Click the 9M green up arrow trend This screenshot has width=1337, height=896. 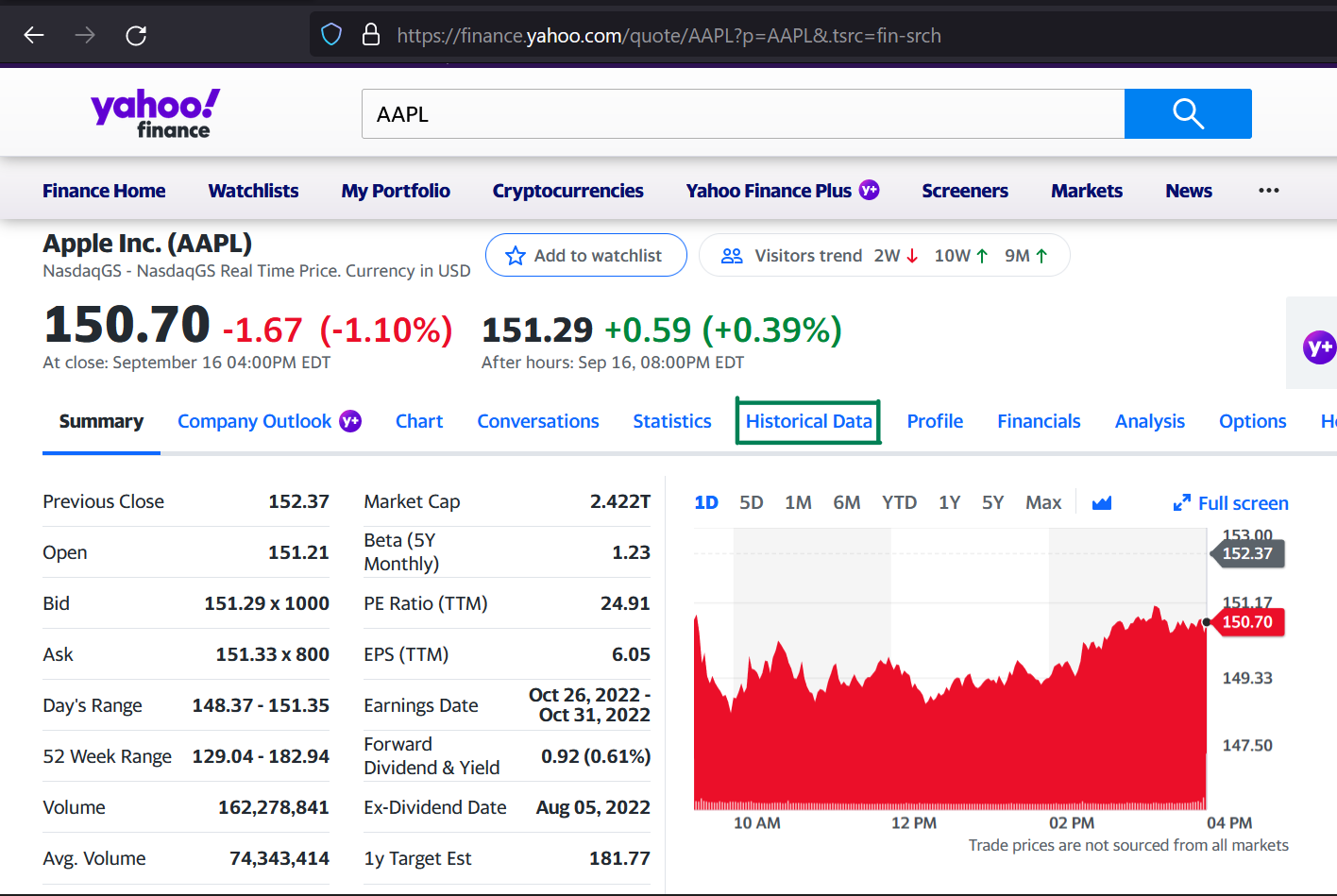[1041, 256]
